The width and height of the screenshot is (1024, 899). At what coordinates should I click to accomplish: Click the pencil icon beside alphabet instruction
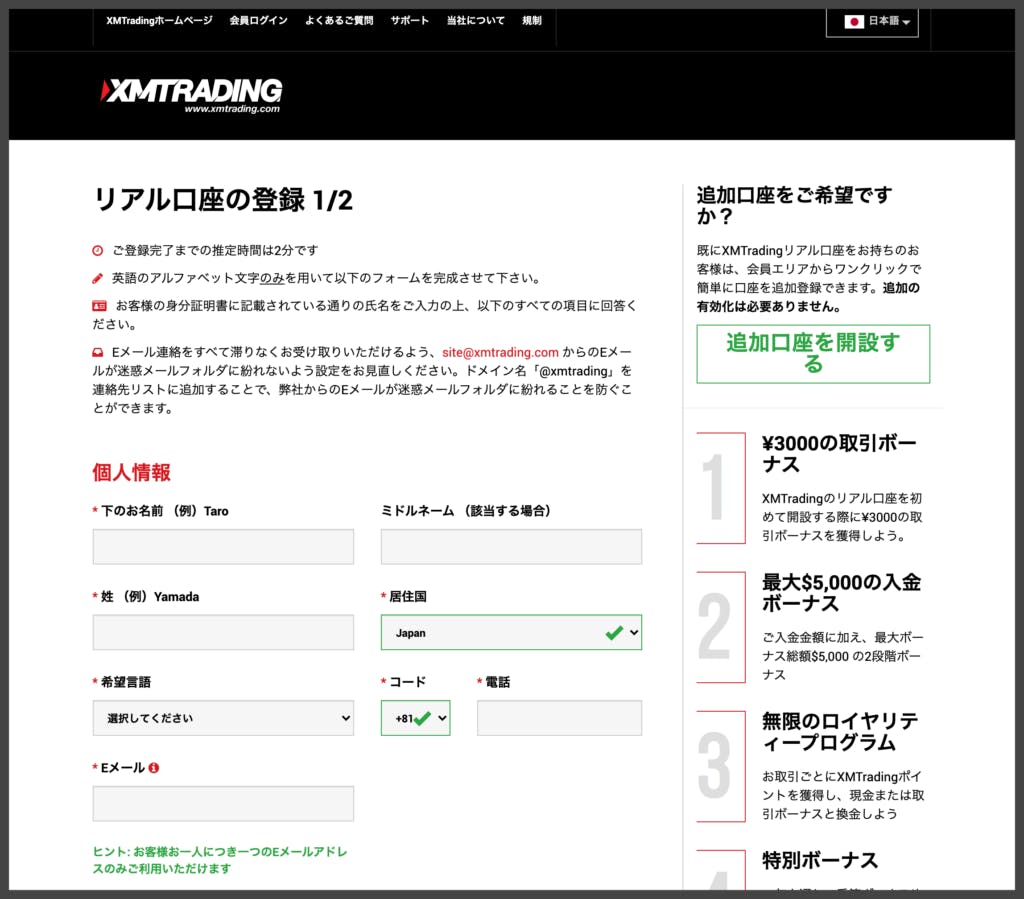(97, 278)
